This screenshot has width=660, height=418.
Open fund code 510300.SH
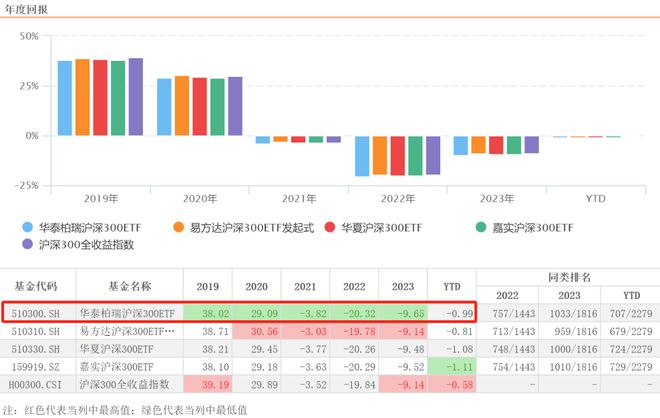click(x=36, y=313)
